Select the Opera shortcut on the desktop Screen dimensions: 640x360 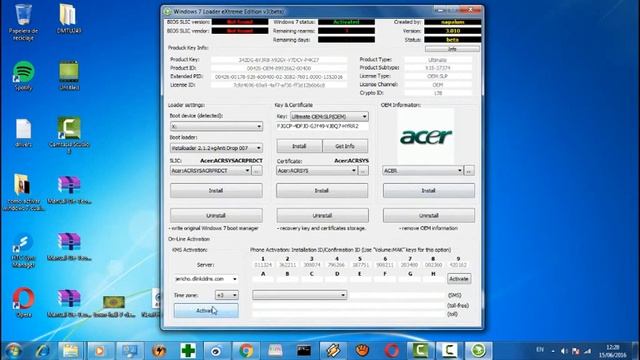tap(23, 303)
